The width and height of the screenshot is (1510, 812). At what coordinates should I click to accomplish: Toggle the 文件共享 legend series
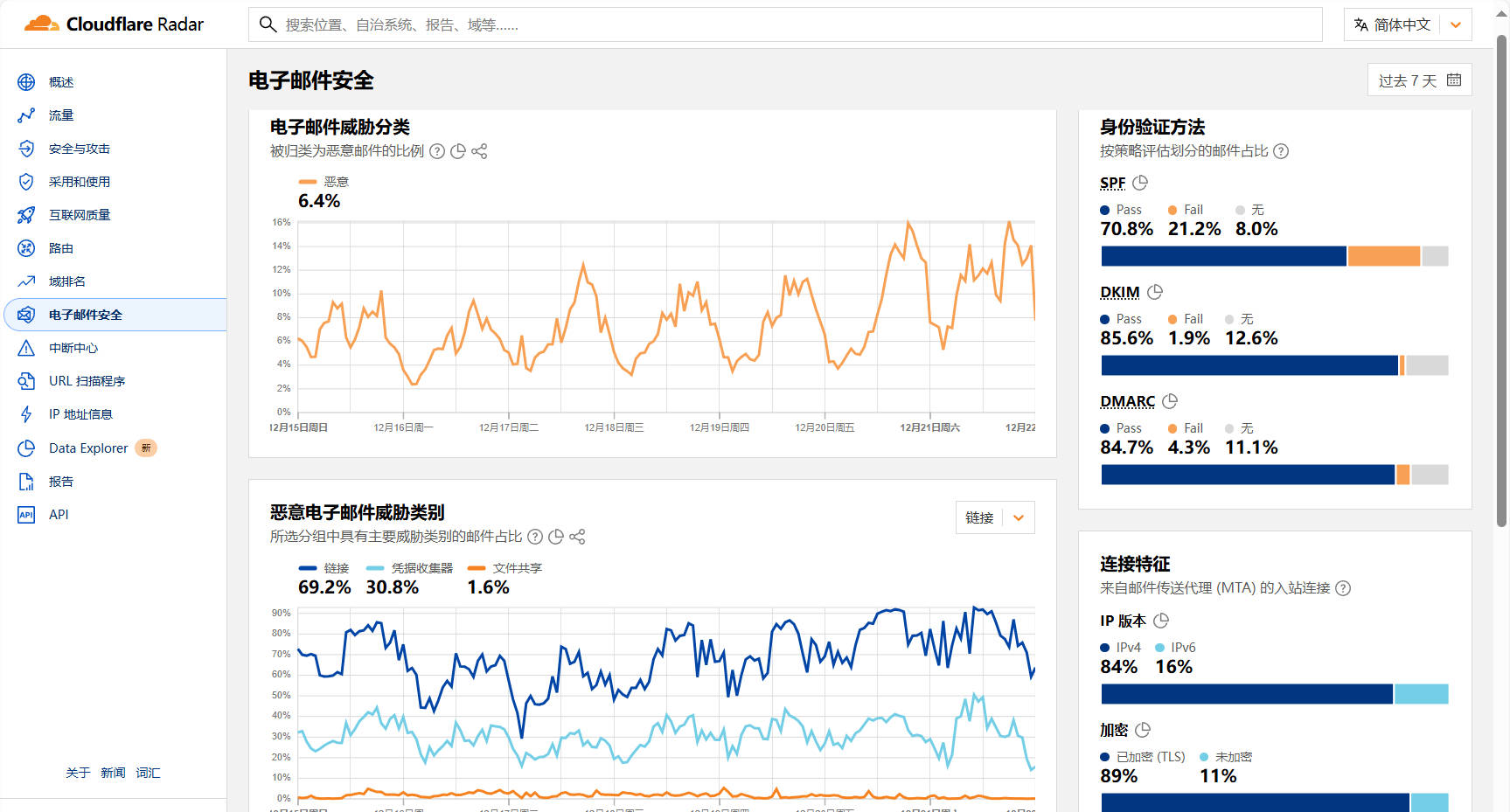coord(505,568)
